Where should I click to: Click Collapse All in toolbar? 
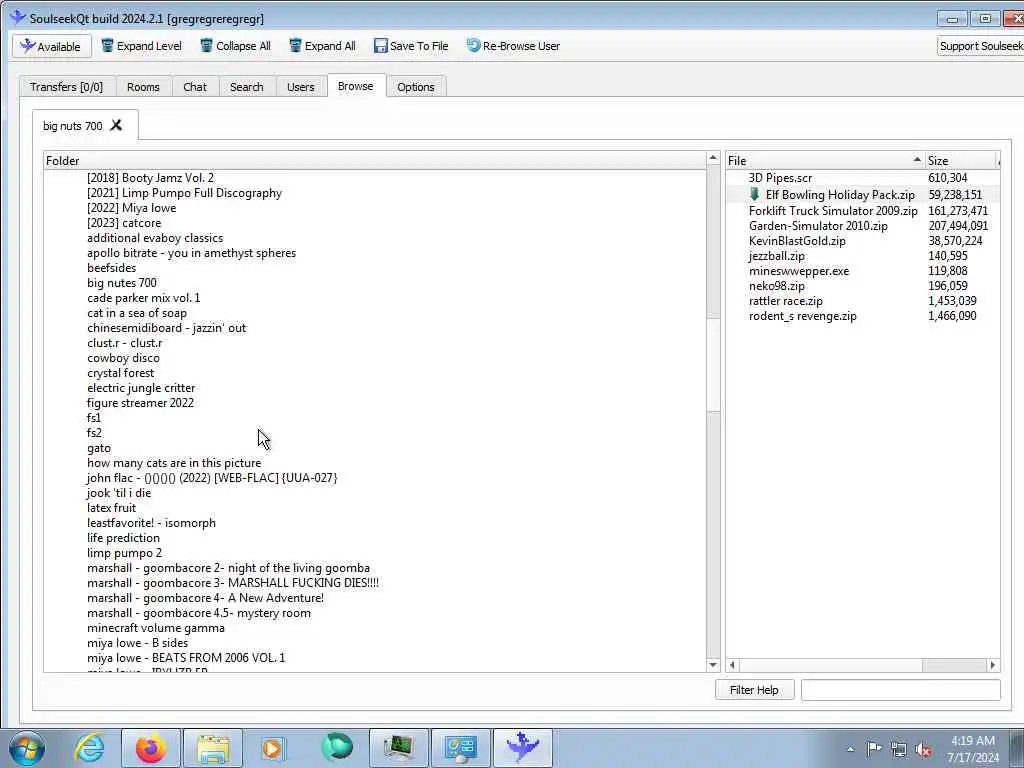[x=235, y=46]
